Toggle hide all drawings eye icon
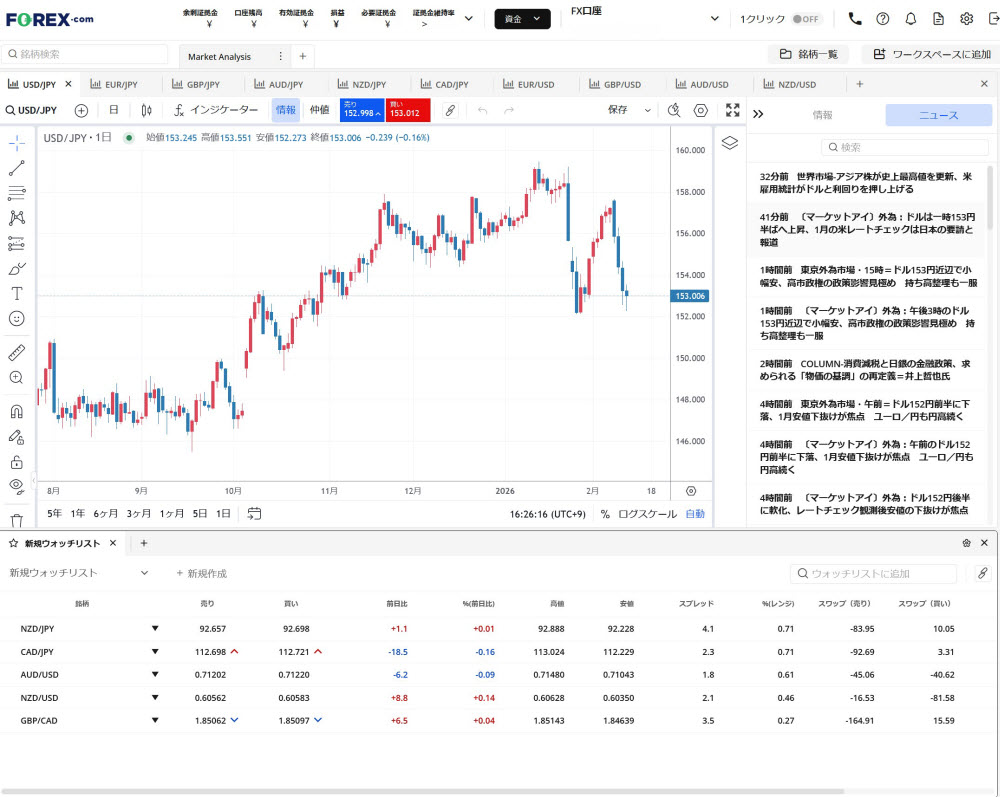Image resolution: width=1000 pixels, height=797 pixels. [x=17, y=486]
